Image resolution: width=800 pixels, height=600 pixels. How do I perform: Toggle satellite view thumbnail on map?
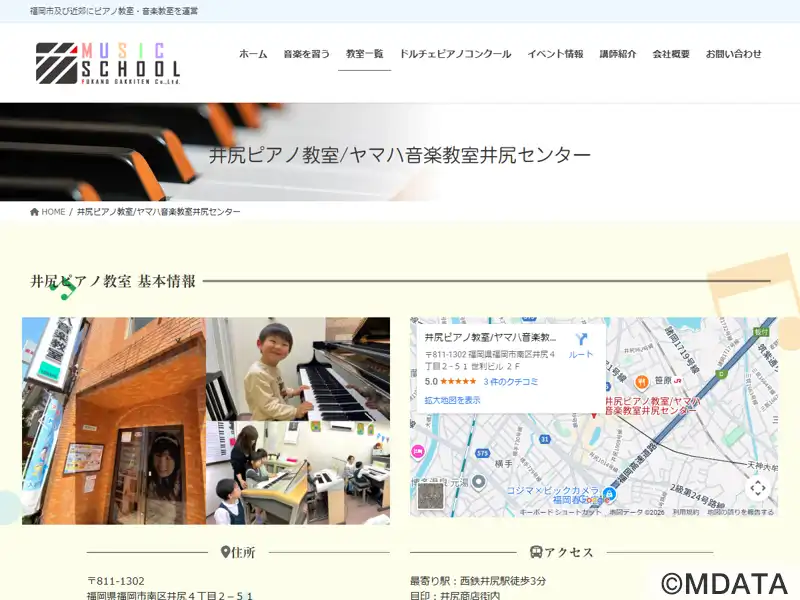point(430,496)
